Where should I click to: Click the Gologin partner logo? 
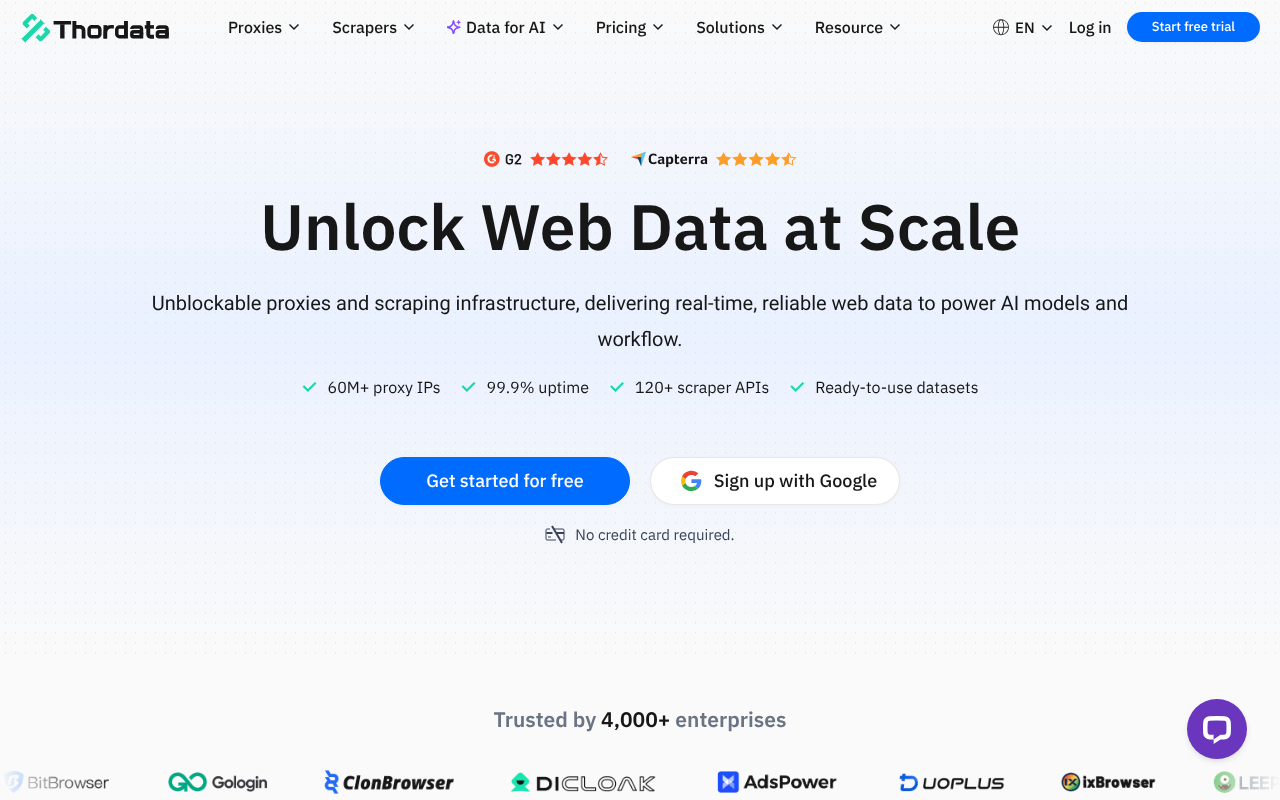tap(217, 781)
